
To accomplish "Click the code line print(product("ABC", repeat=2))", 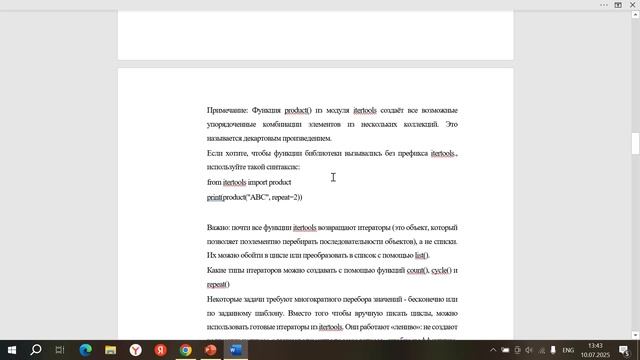I will pos(255,197).
